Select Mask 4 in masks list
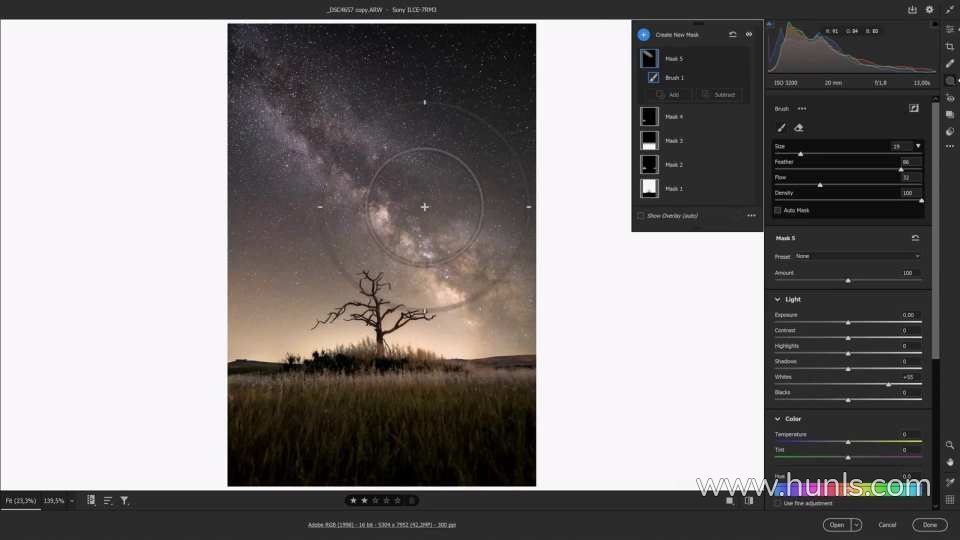The height and width of the screenshot is (540, 960). click(x=674, y=117)
